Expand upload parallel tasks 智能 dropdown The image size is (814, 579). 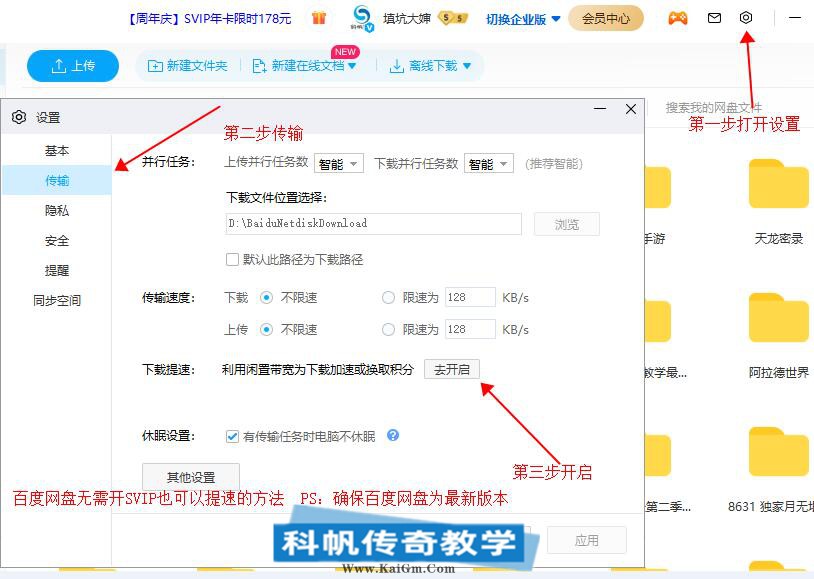338,164
